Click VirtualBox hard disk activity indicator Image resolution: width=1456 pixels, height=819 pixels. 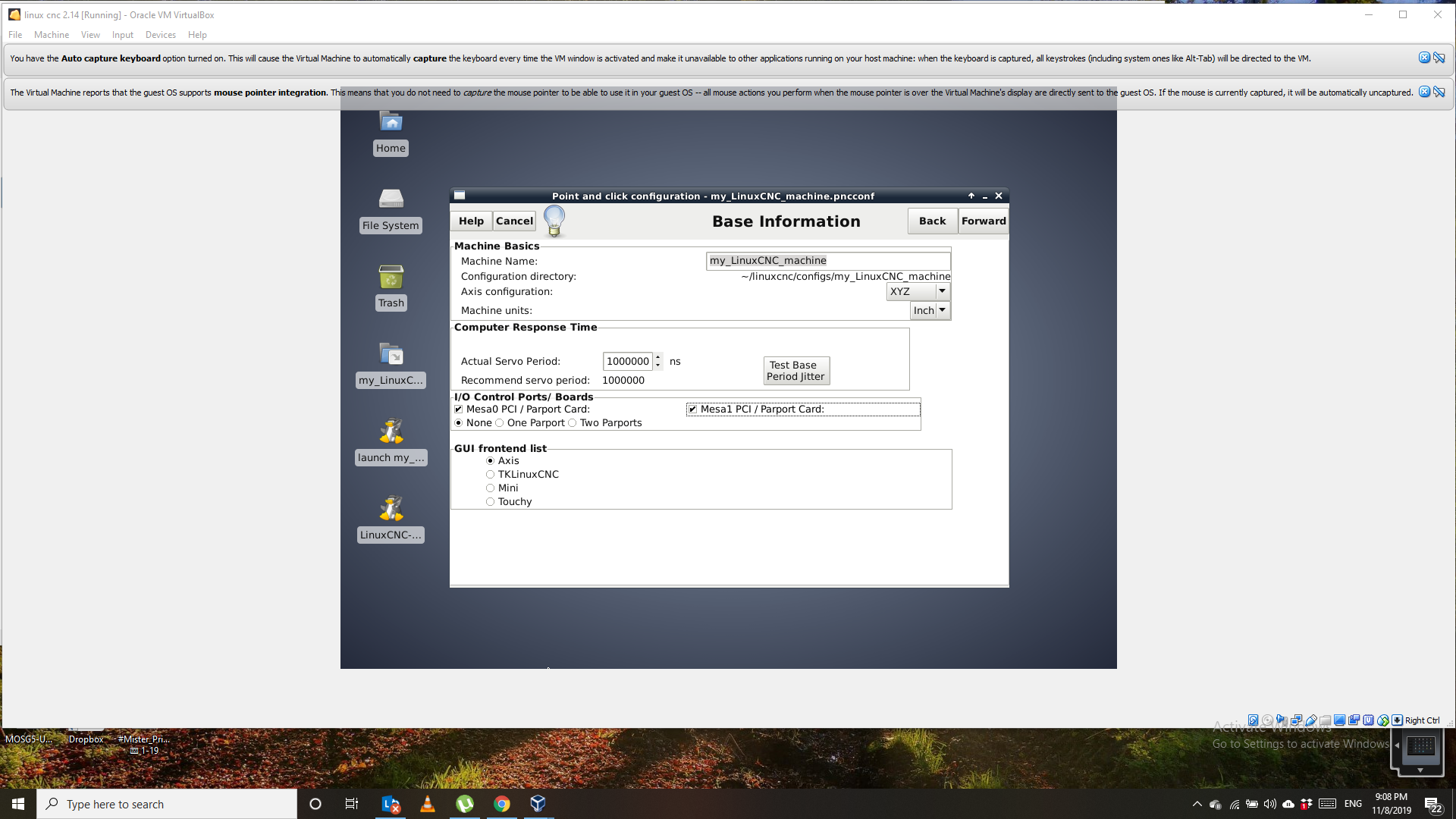coord(1253,720)
